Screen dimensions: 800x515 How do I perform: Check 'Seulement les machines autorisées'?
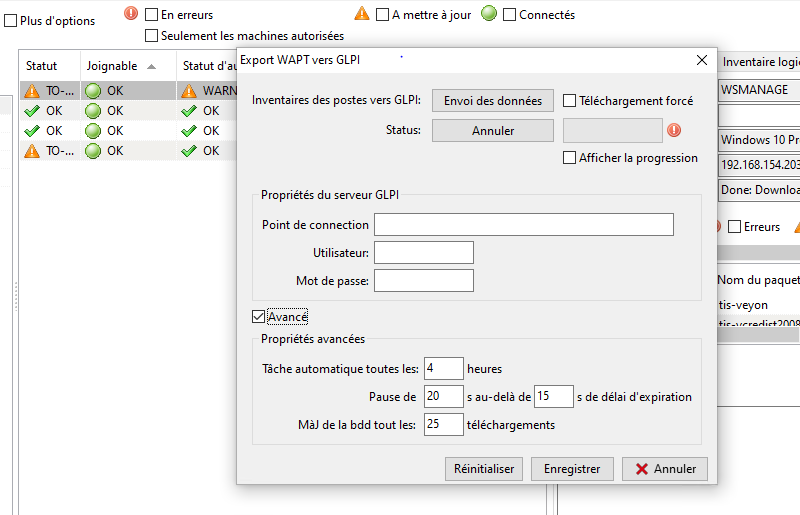(152, 36)
